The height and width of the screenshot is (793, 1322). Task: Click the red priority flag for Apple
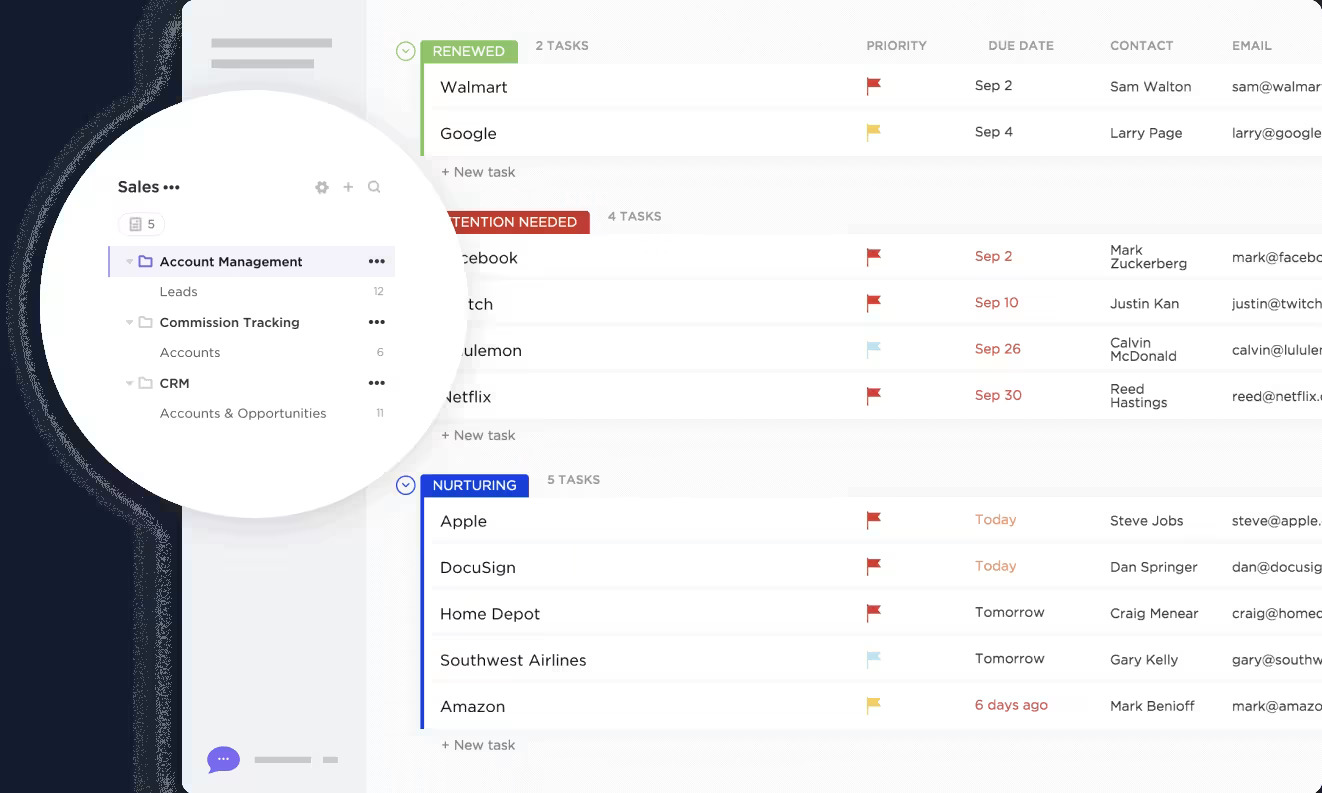(874, 521)
